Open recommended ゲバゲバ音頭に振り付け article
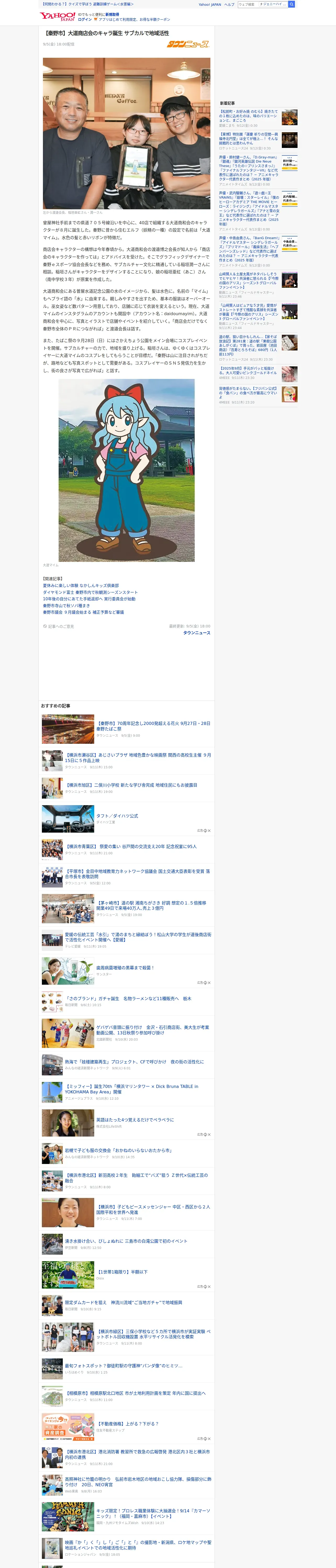Viewport: 336px width, 1568px height. (153, 1029)
